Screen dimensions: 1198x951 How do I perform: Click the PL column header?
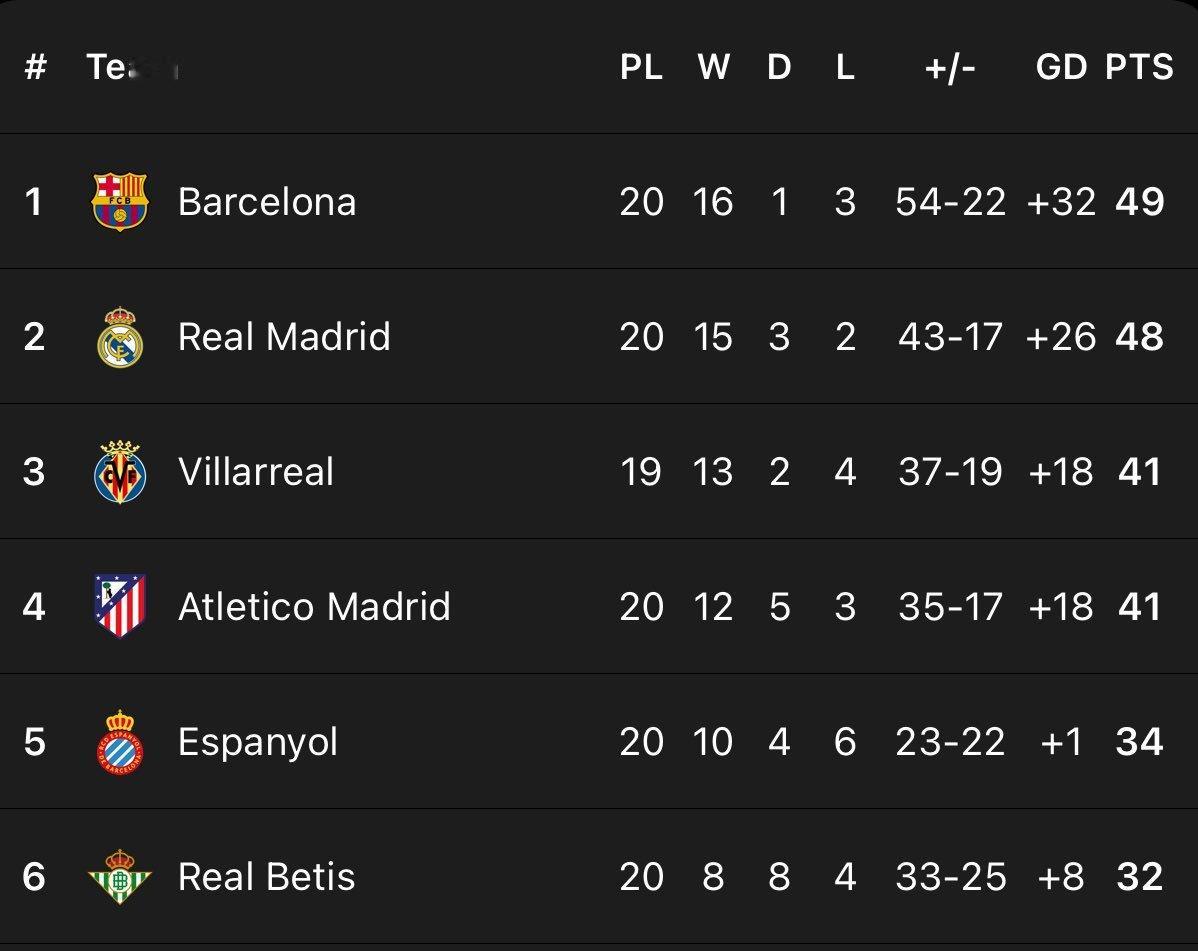641,67
